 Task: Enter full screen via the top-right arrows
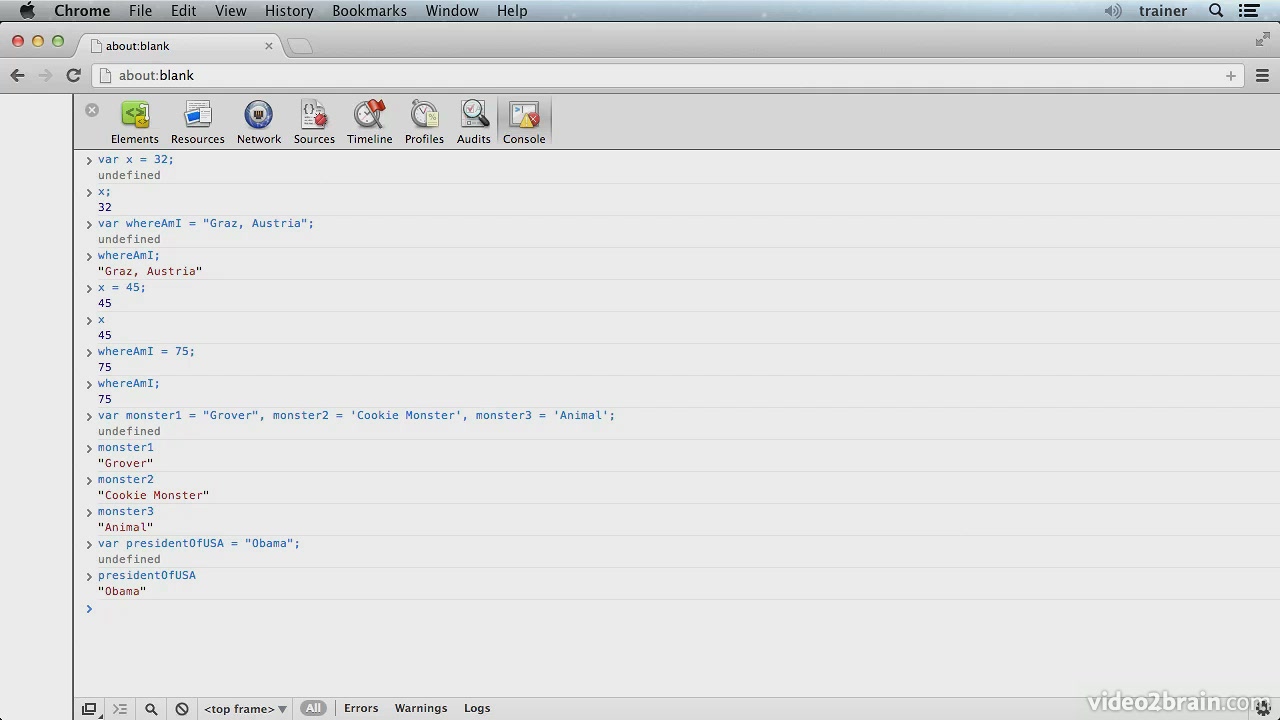tap(1263, 40)
